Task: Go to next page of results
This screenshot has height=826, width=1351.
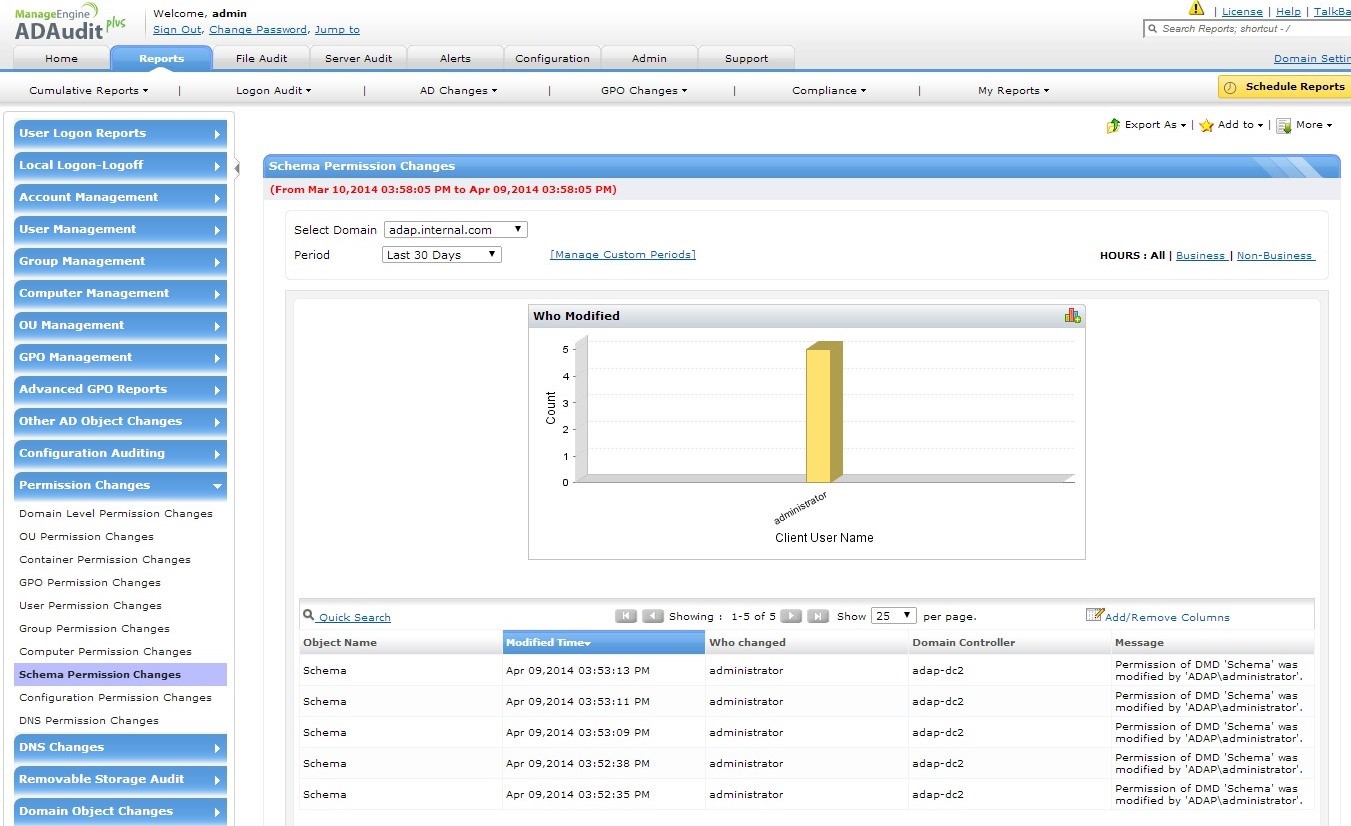Action: 790,616
